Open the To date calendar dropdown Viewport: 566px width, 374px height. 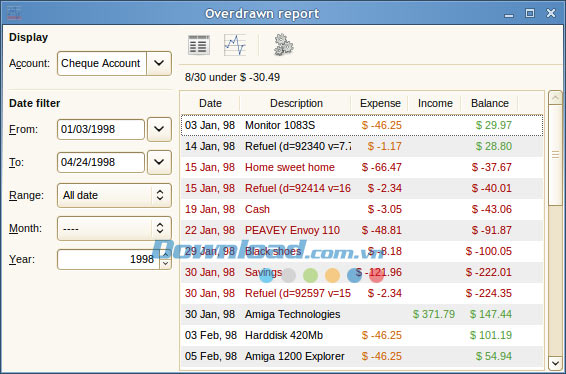point(159,162)
